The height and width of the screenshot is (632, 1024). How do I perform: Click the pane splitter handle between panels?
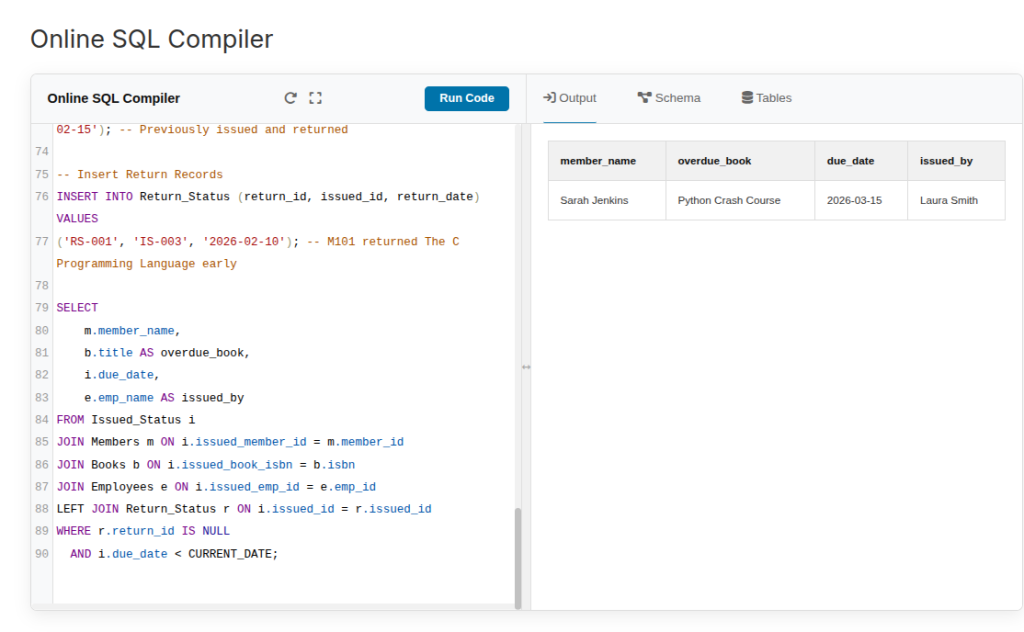(x=526, y=367)
